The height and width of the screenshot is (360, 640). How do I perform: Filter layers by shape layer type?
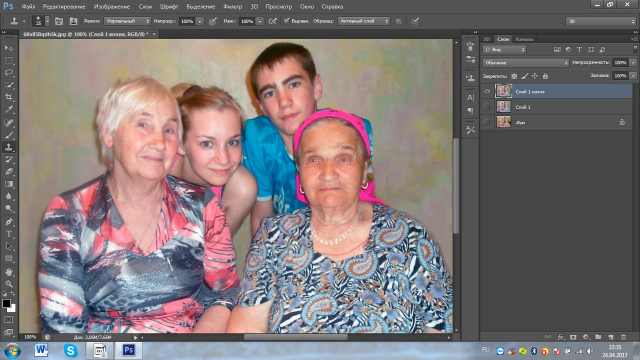(x=591, y=50)
